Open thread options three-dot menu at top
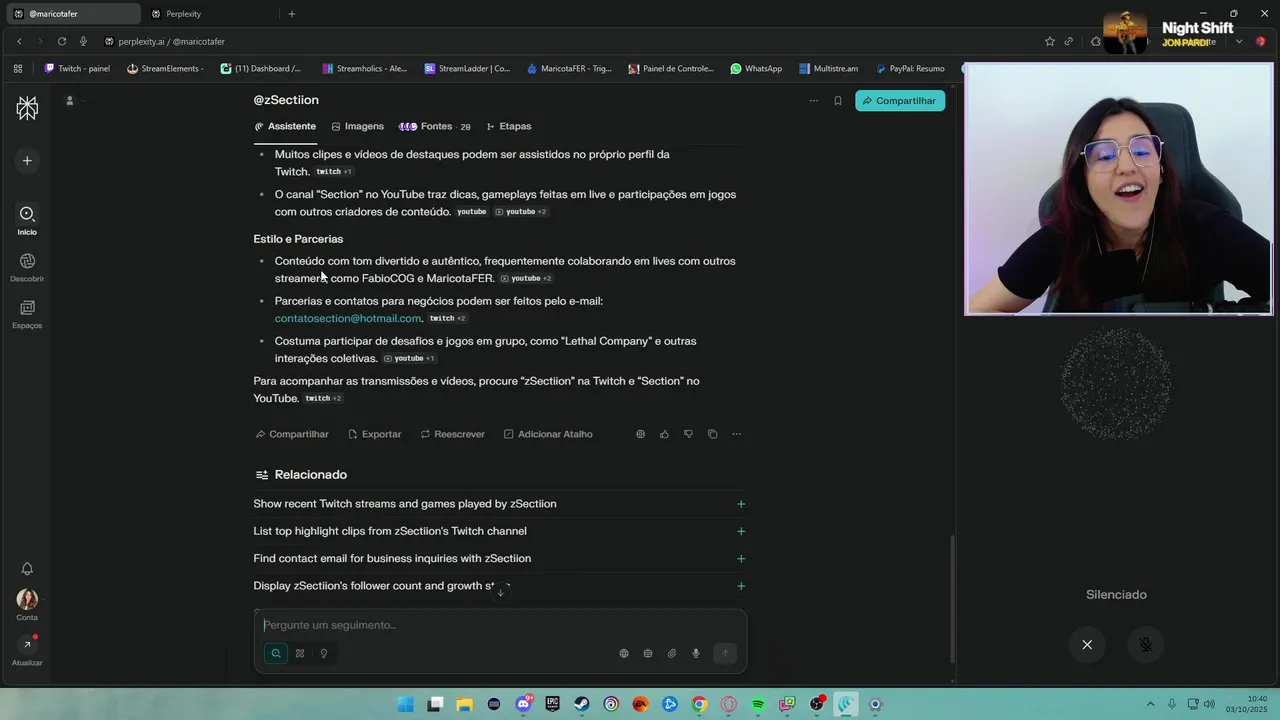 click(813, 101)
